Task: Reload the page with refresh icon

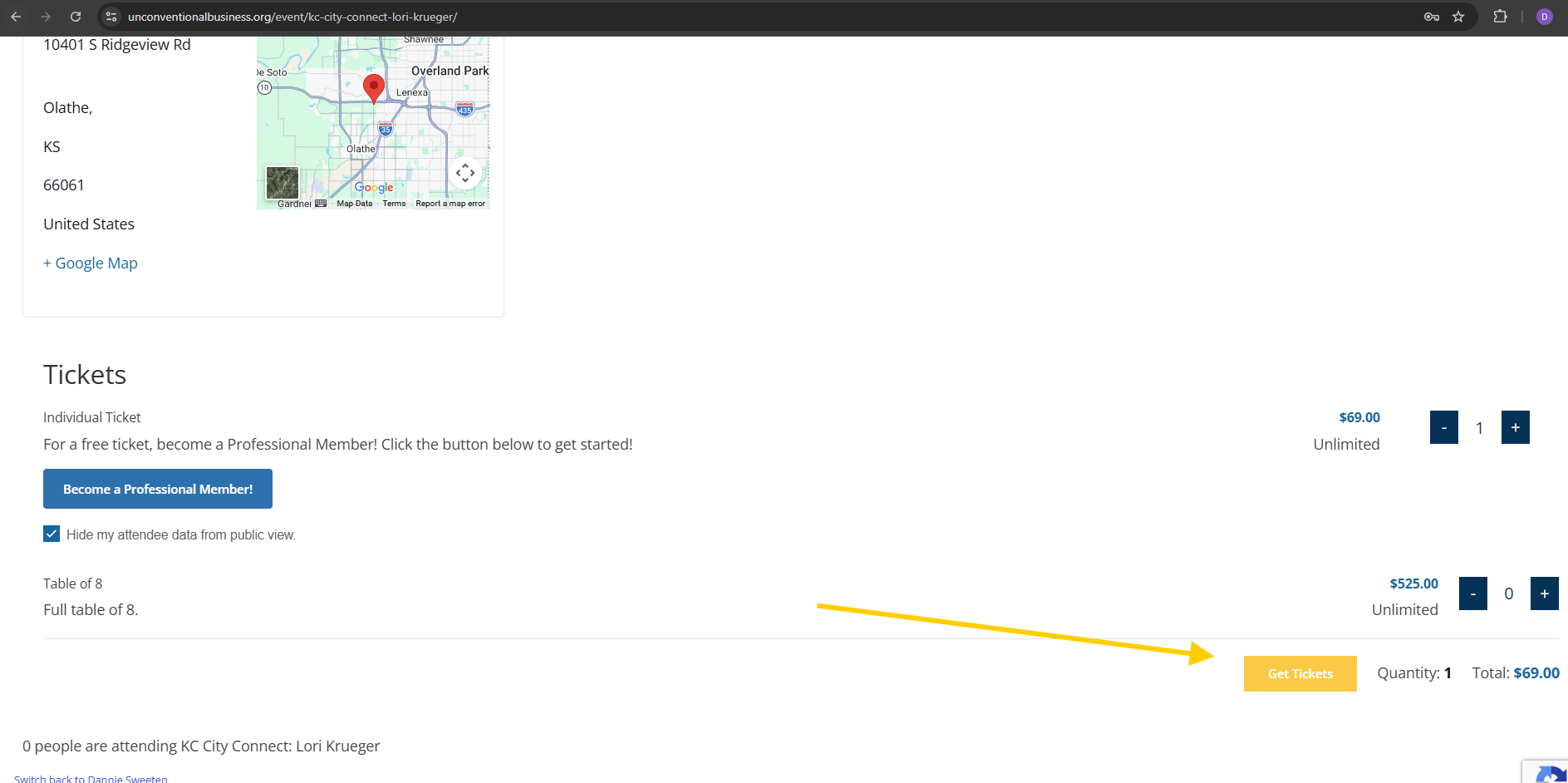Action: click(x=76, y=17)
